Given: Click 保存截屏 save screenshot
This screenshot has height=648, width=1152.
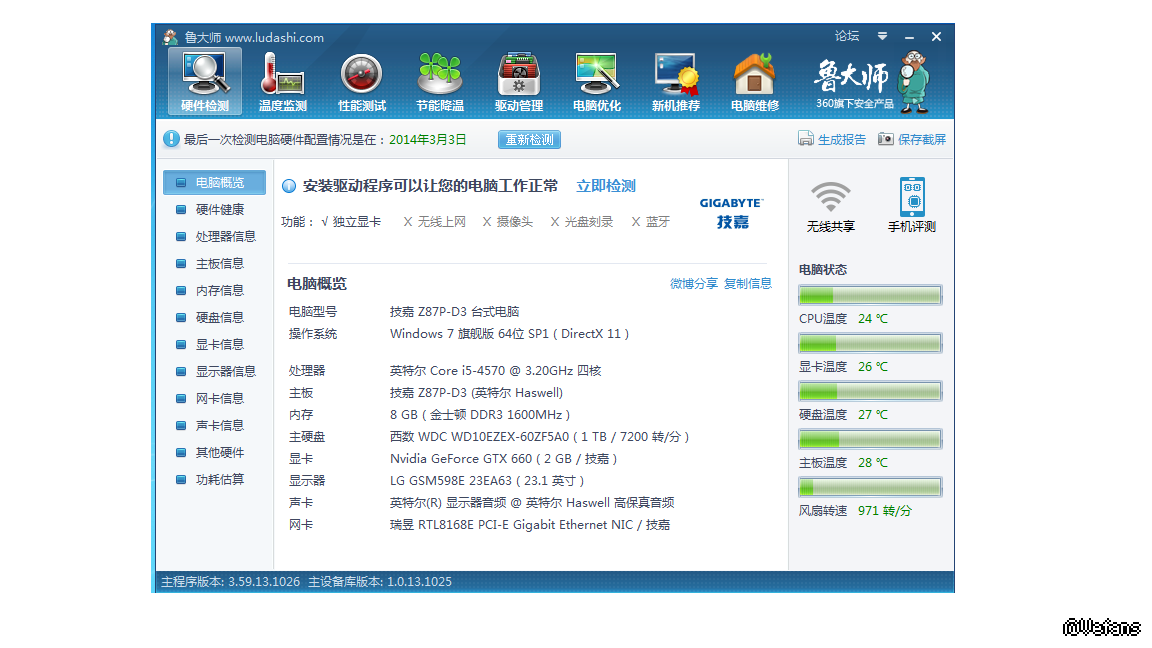Looking at the screenshot, I should pyautogui.click(x=912, y=140).
